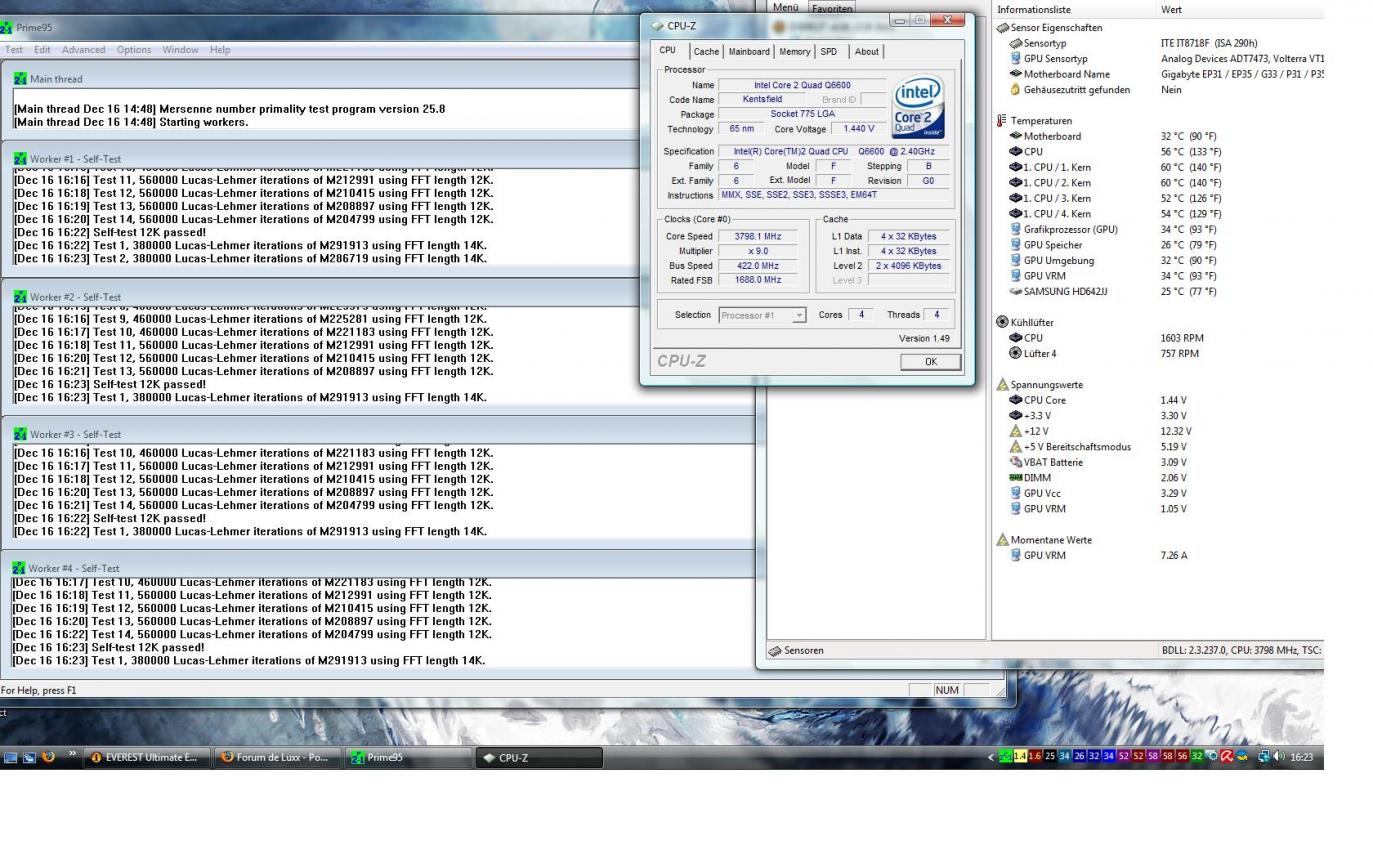The image size is (1373, 858).
Task: Switch to Prime95 taskbar button
Action: (408, 757)
